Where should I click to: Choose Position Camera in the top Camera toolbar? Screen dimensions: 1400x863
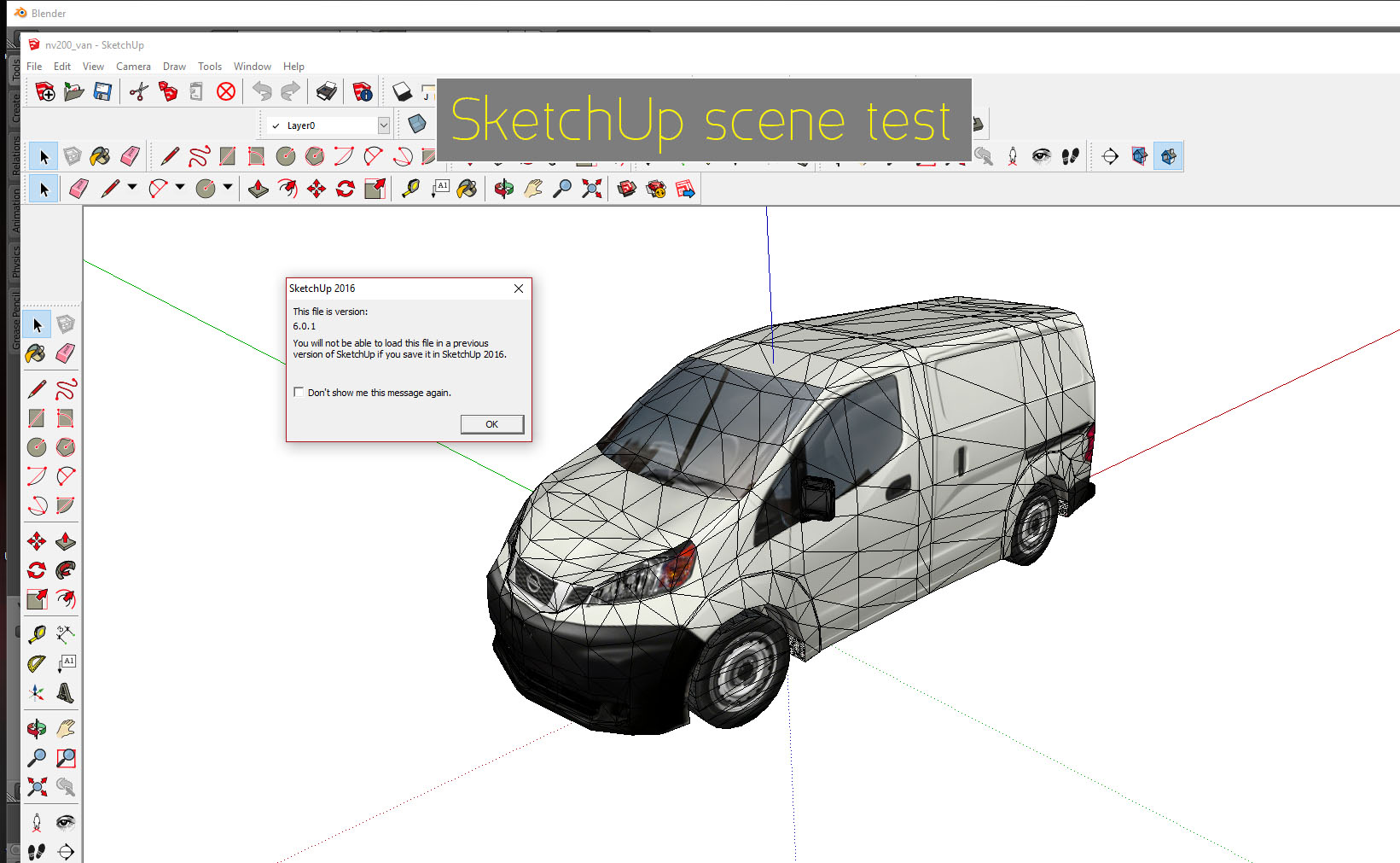(x=1013, y=156)
